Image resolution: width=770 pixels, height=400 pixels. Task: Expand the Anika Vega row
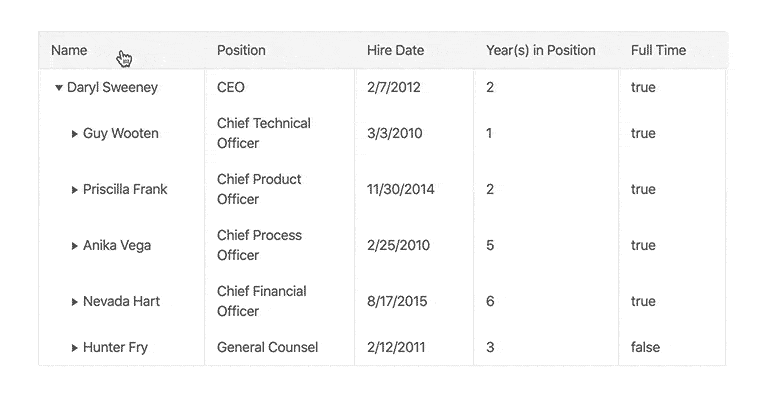pos(75,245)
